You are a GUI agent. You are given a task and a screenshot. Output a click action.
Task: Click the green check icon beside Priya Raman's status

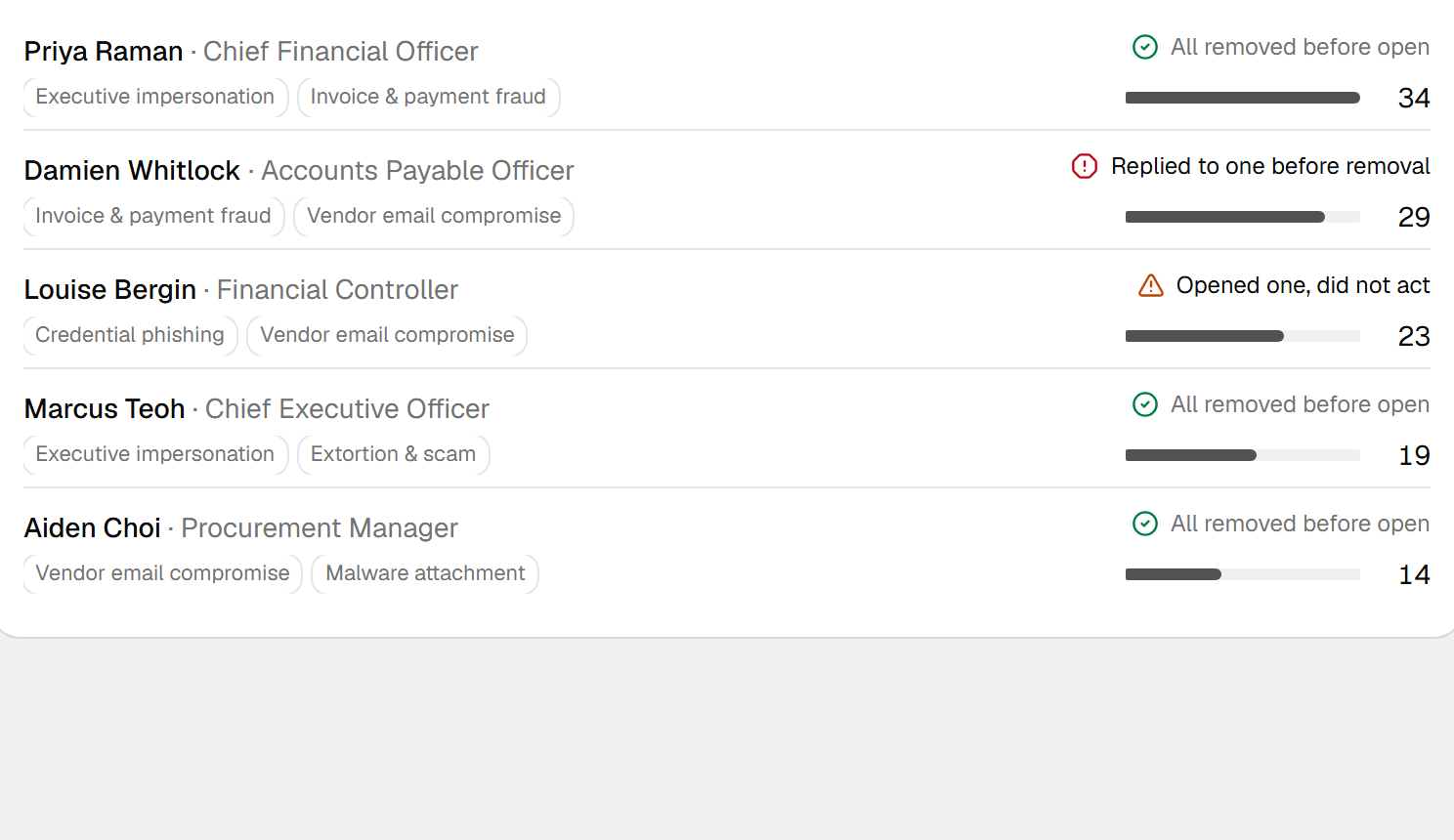1144,47
